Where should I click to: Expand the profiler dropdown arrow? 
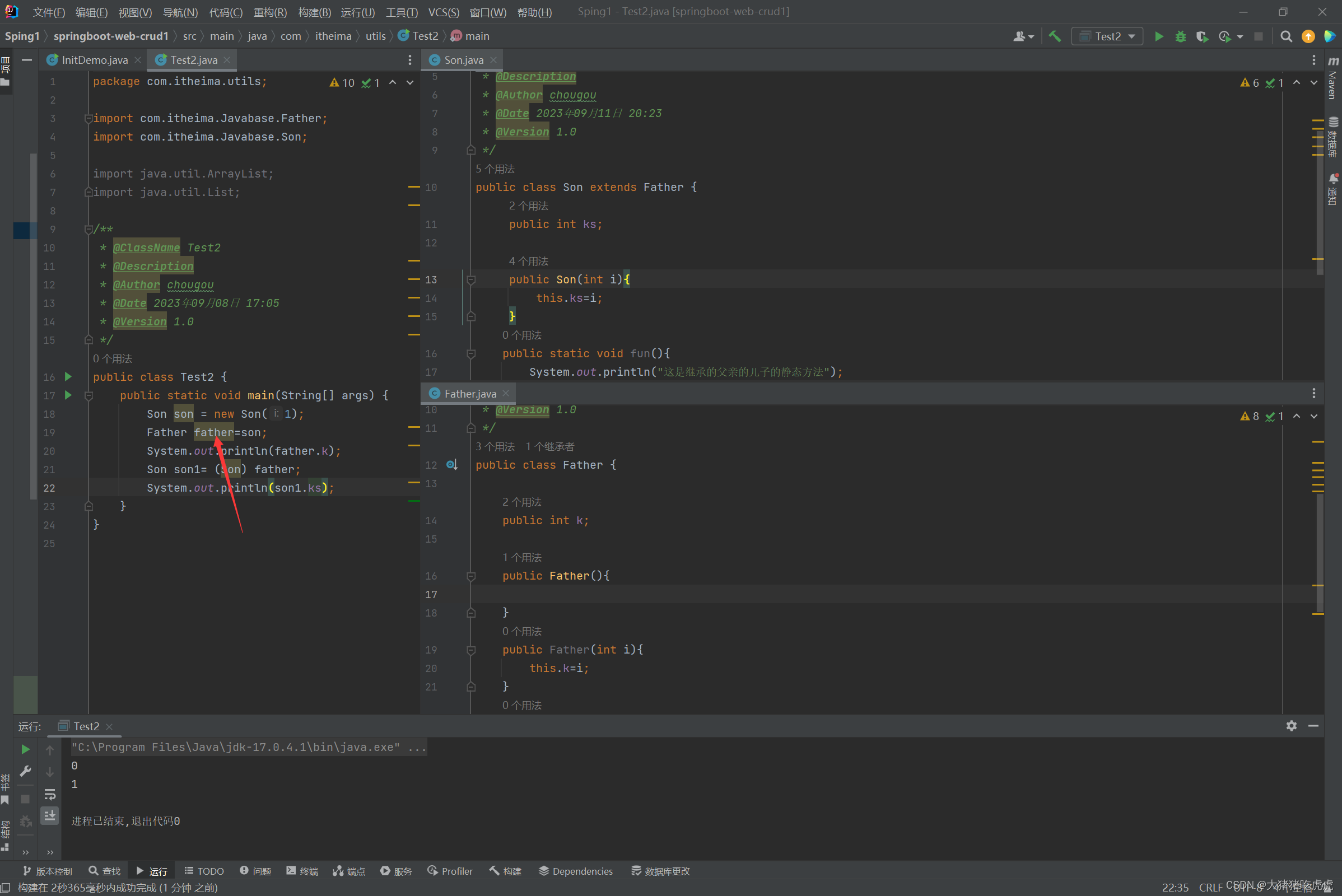(1240, 36)
